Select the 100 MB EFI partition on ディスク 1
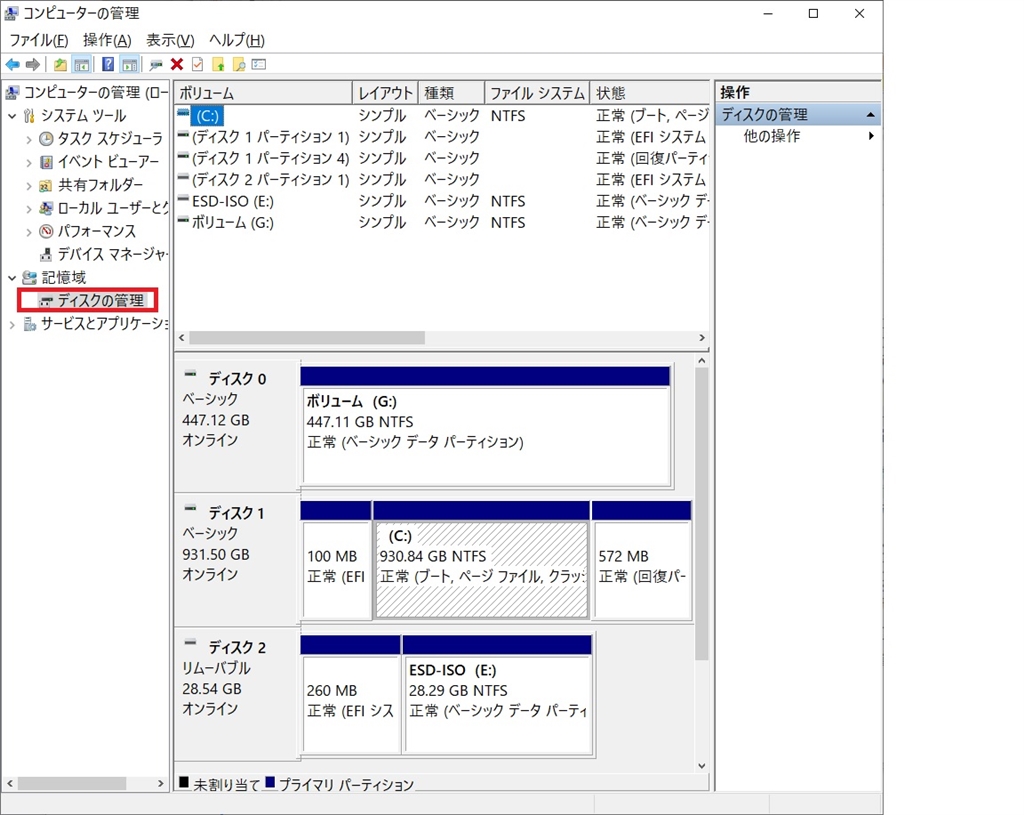The width and height of the screenshot is (1024, 815). click(x=336, y=560)
